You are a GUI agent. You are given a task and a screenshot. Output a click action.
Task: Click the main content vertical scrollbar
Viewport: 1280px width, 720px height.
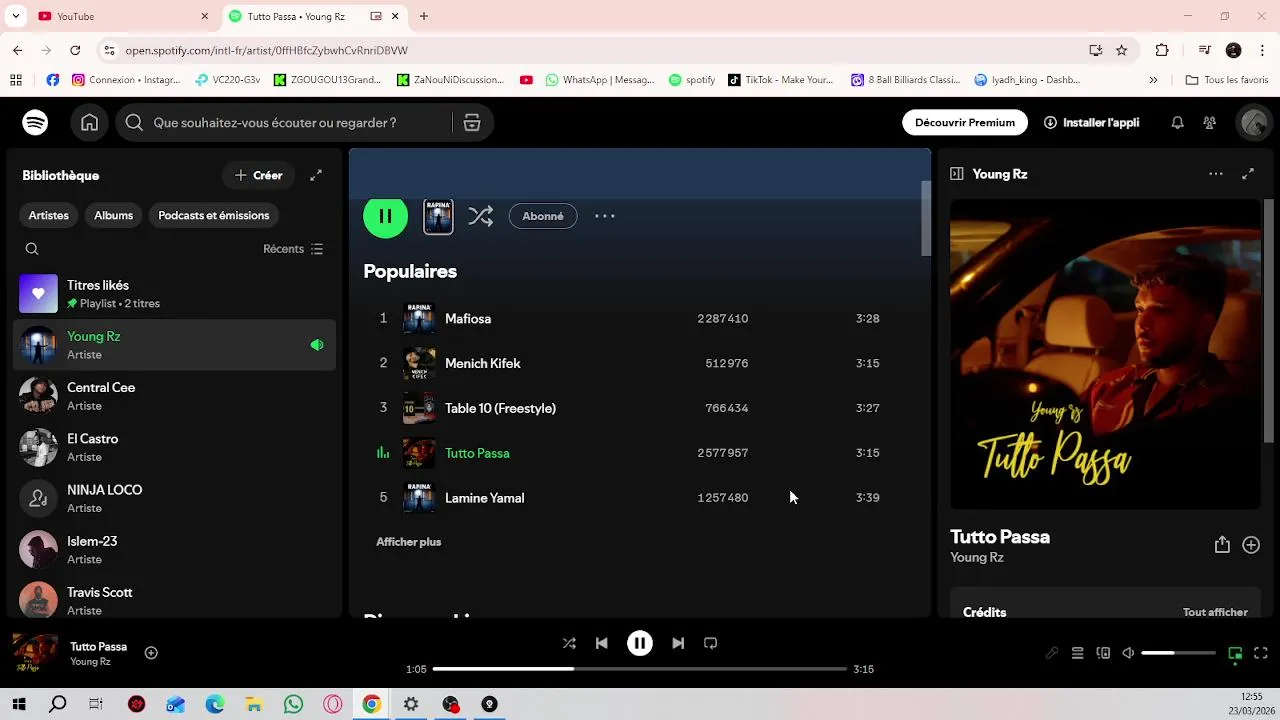[926, 219]
